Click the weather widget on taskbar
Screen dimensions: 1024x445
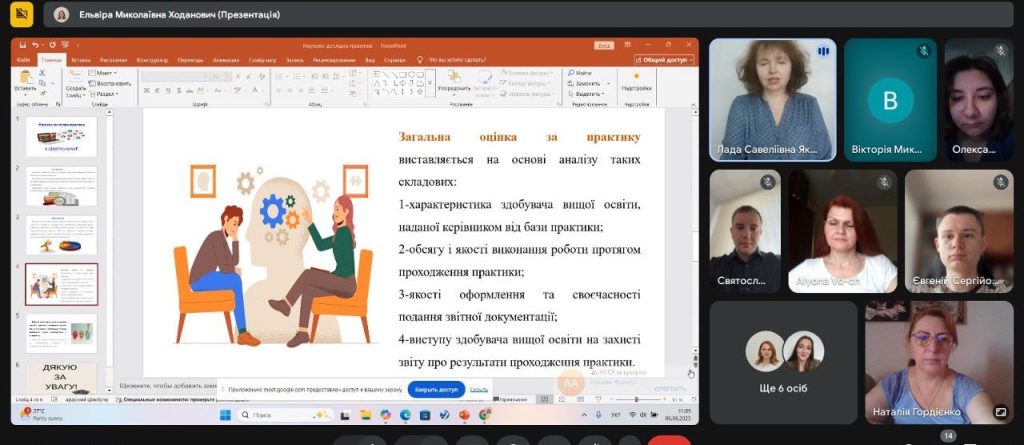pyautogui.click(x=42, y=414)
